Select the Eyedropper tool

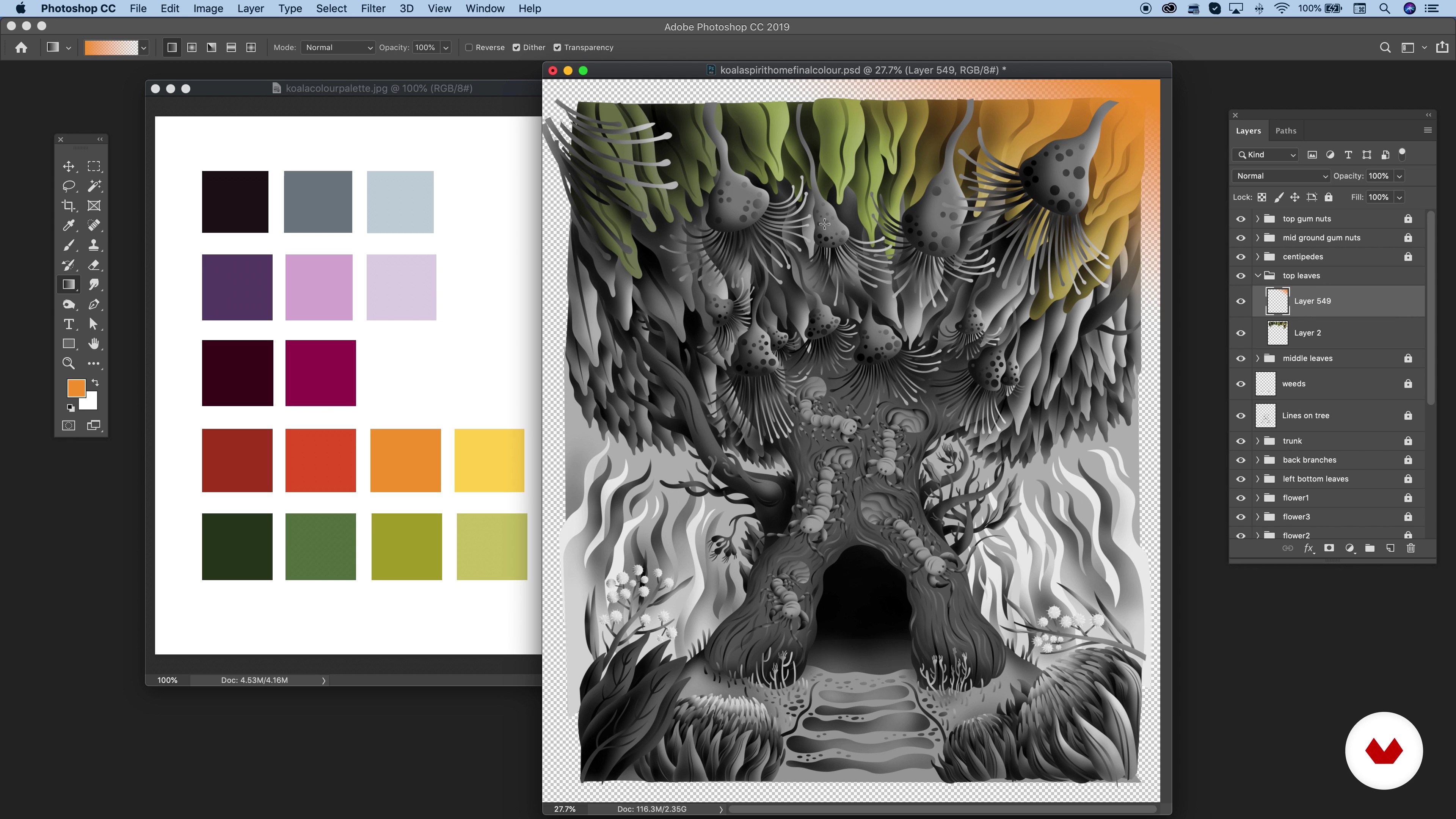(x=68, y=226)
